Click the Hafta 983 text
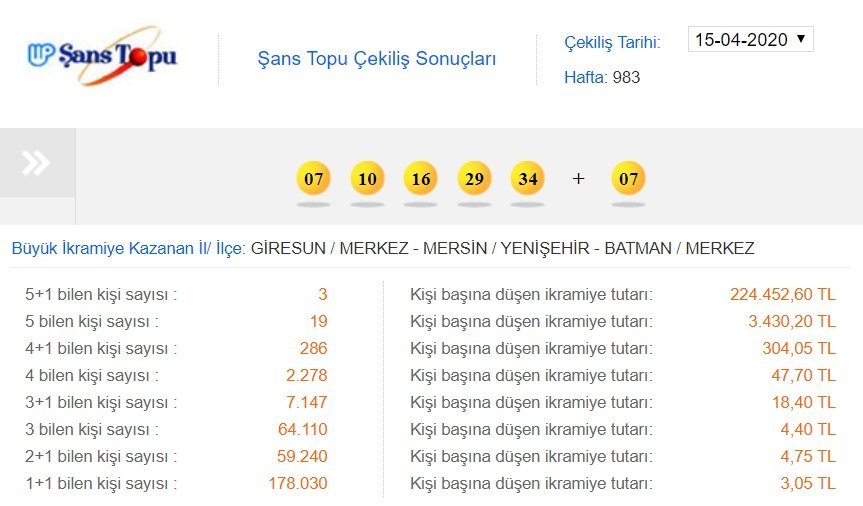The width and height of the screenshot is (863, 506). pyautogui.click(x=602, y=77)
